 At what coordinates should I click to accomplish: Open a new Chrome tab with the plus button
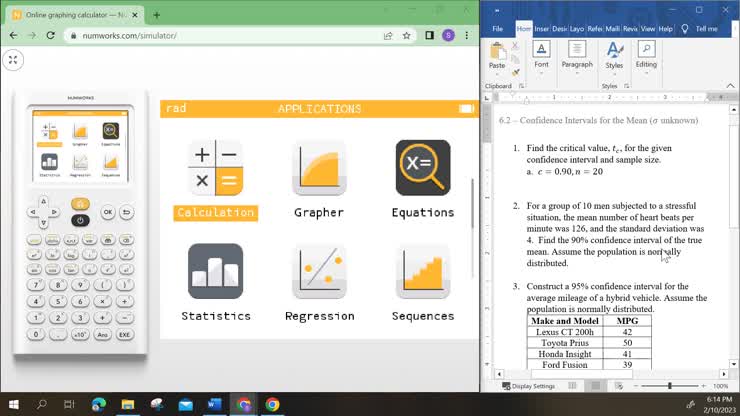tap(156, 15)
